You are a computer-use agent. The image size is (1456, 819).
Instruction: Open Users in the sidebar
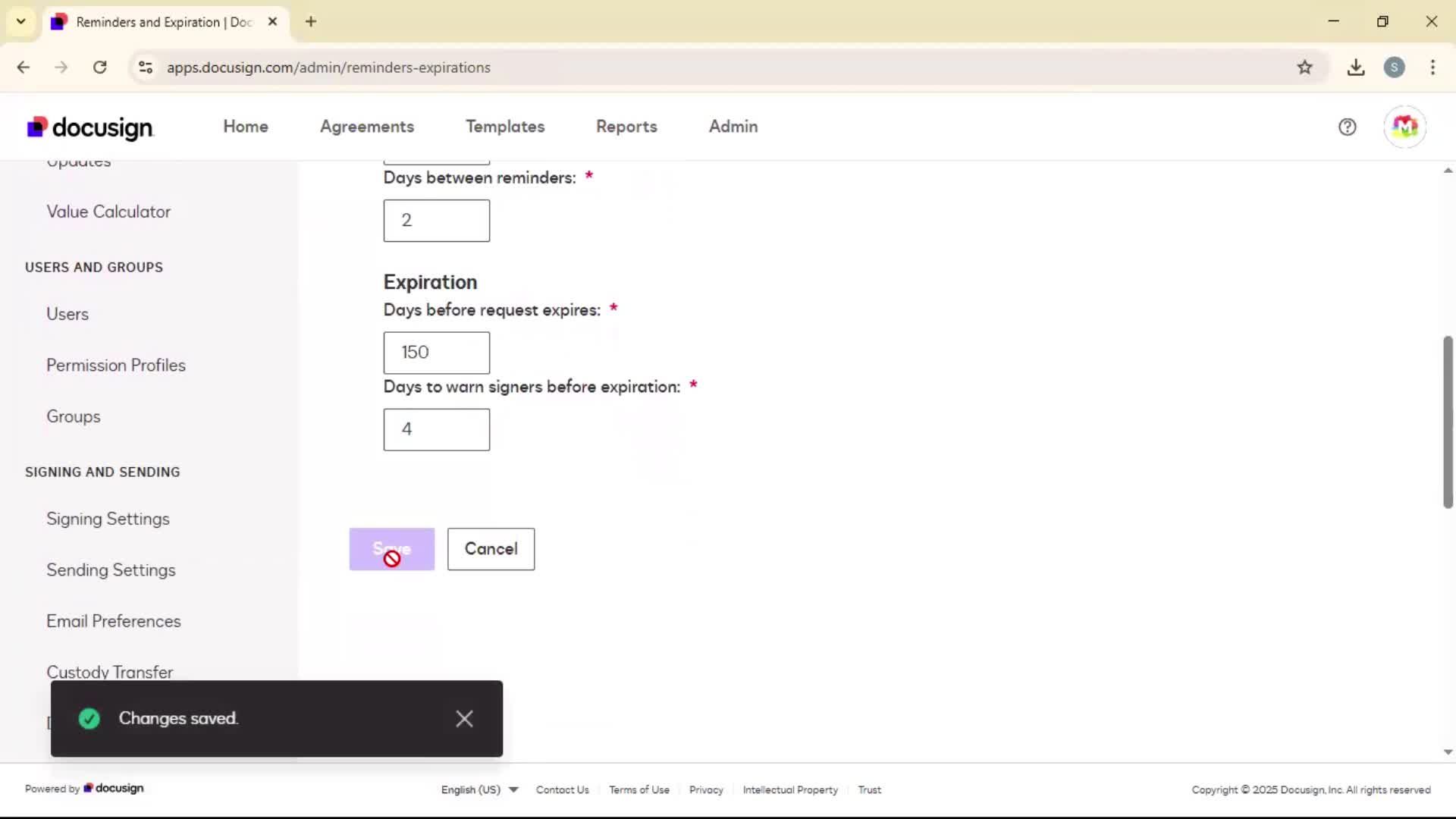(67, 314)
